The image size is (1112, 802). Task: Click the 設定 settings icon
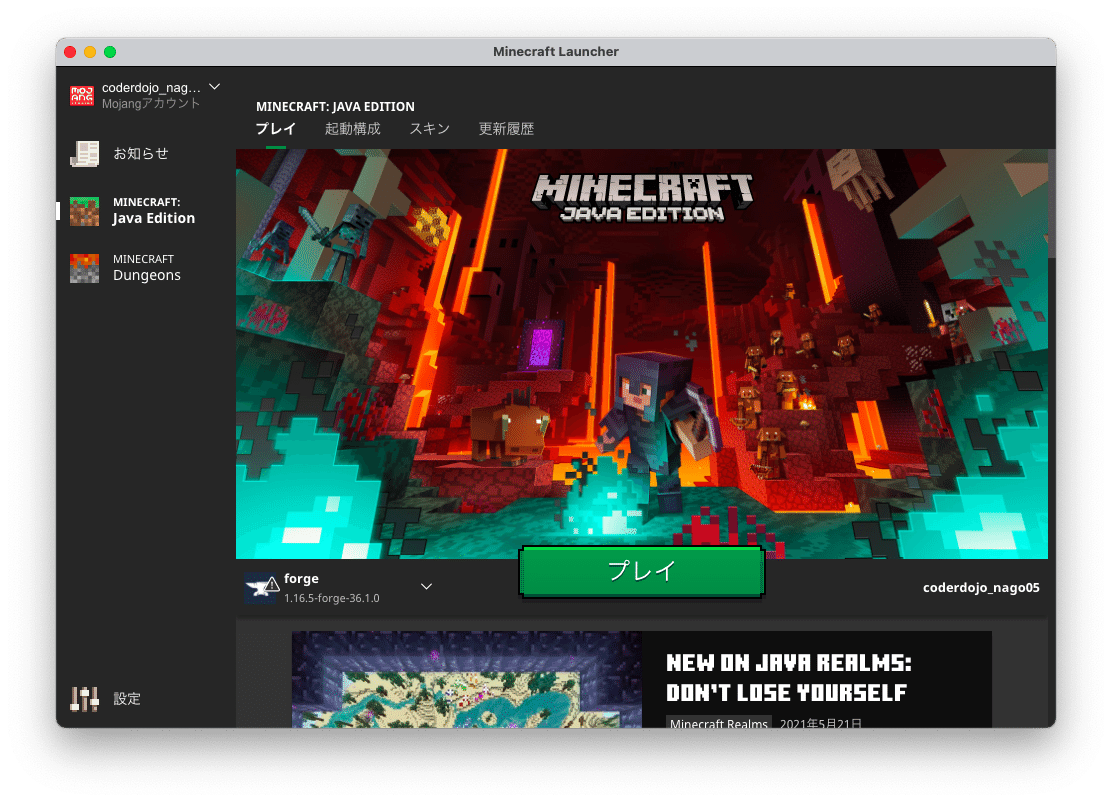85,698
